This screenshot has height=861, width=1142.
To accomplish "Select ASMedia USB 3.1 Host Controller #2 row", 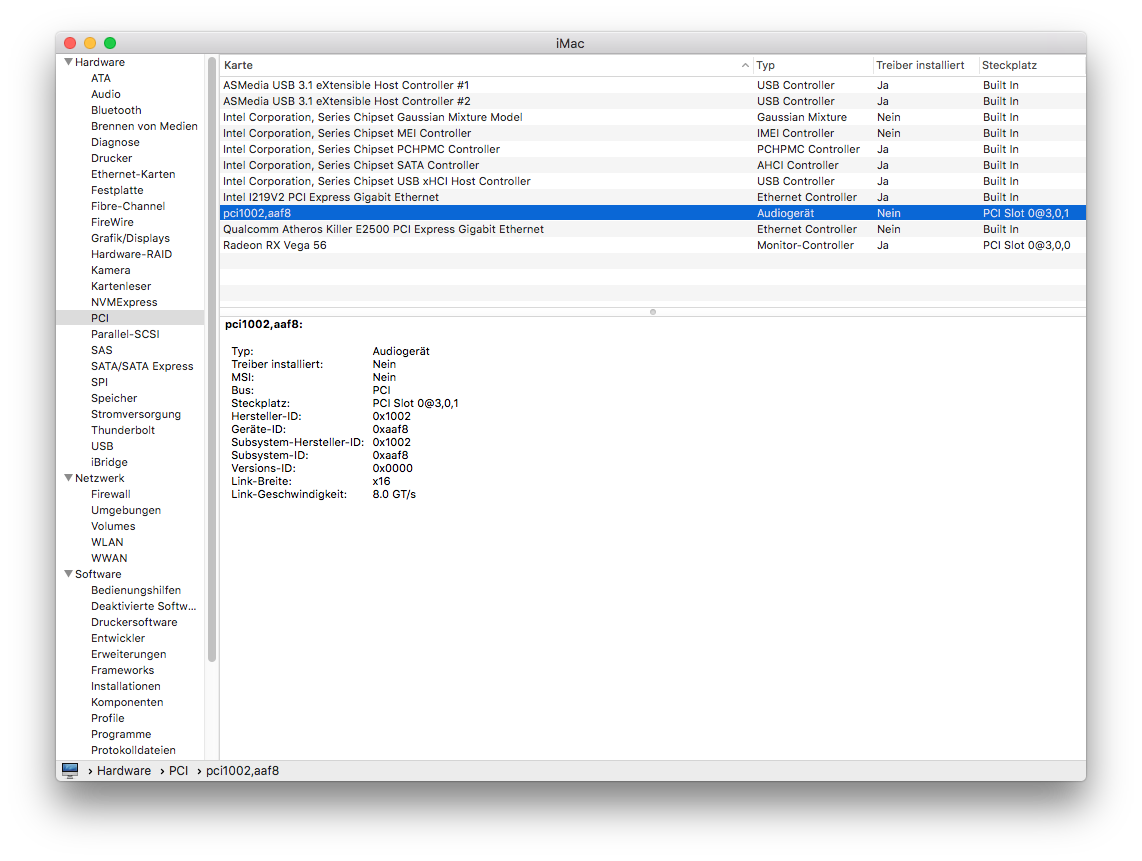I will click(x=653, y=101).
